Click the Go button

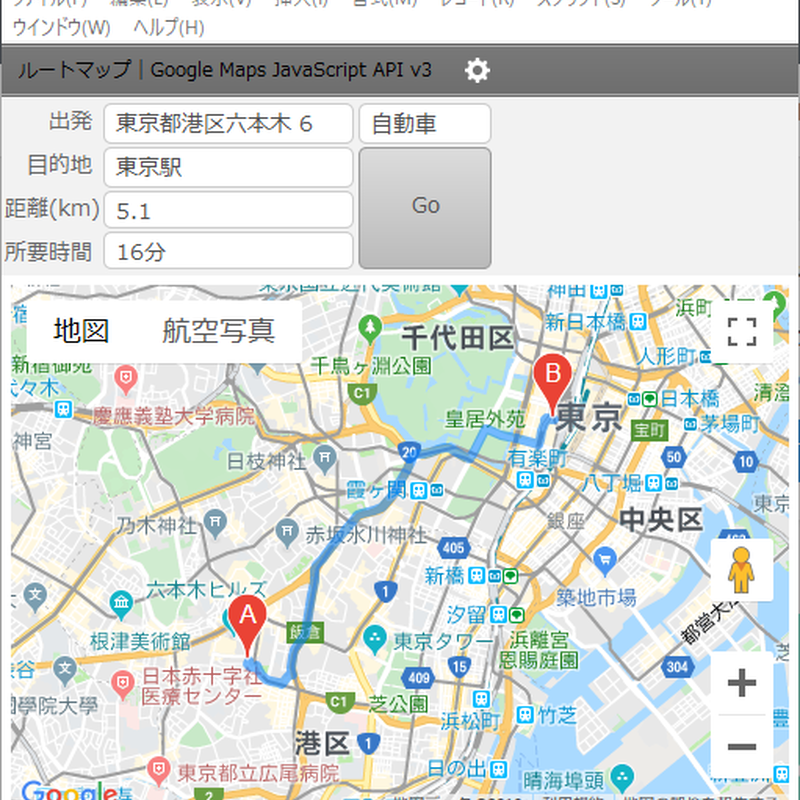tap(425, 208)
